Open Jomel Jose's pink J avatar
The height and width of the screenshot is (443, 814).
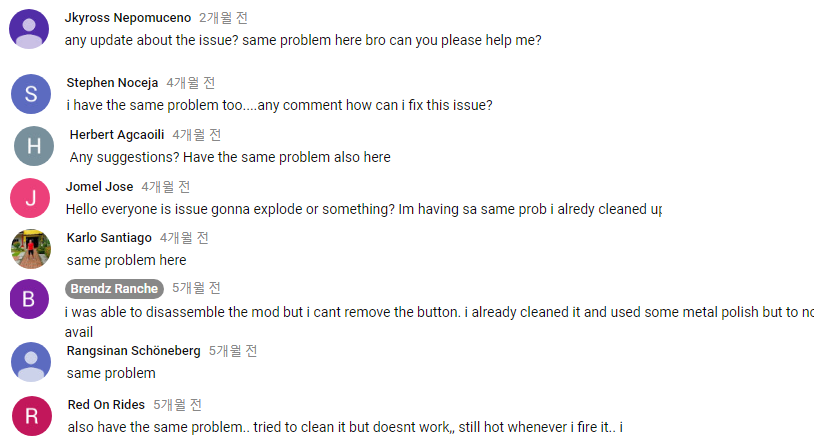pos(30,198)
